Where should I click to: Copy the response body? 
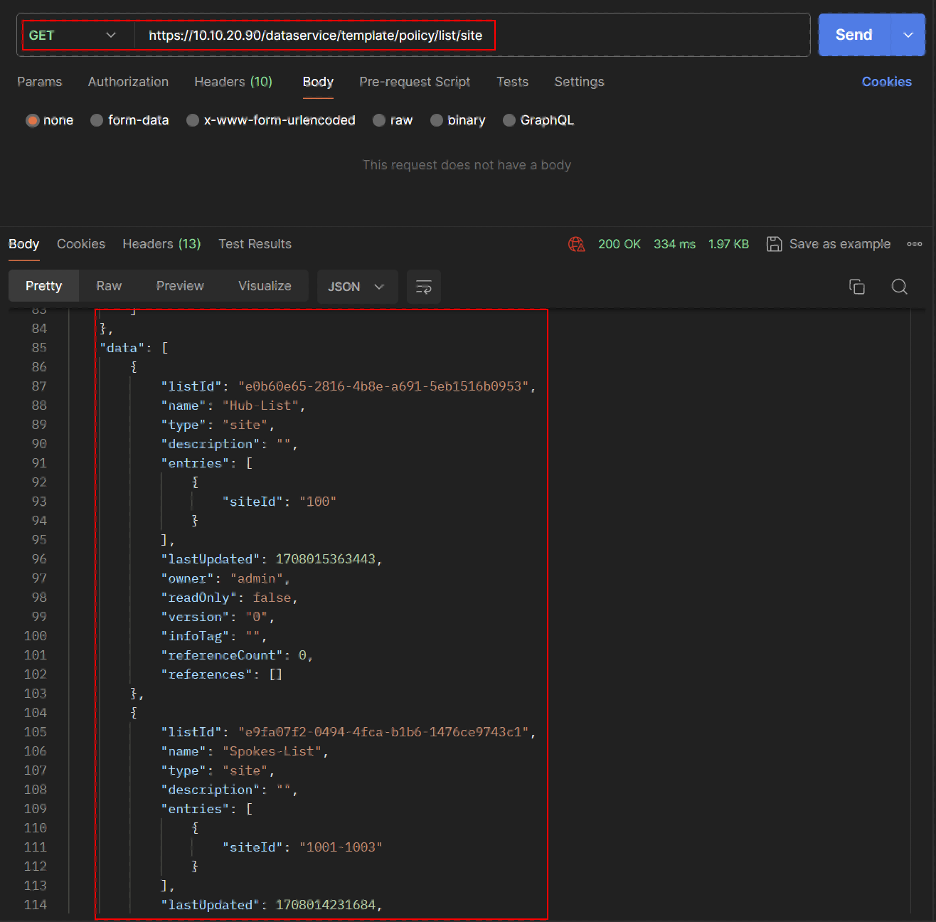click(x=857, y=286)
